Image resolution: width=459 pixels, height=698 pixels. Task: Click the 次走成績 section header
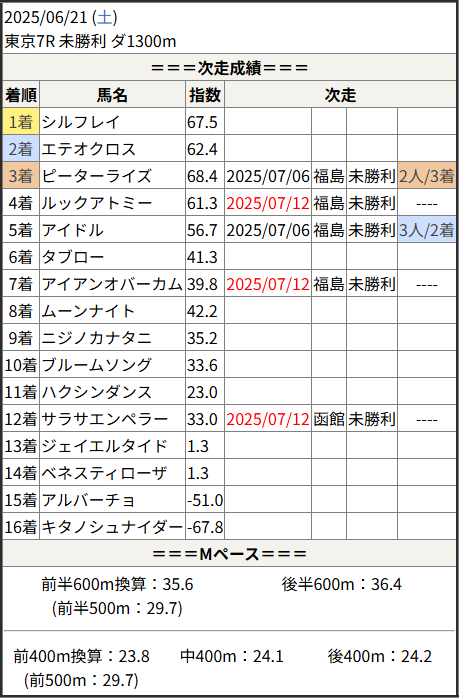point(229,69)
